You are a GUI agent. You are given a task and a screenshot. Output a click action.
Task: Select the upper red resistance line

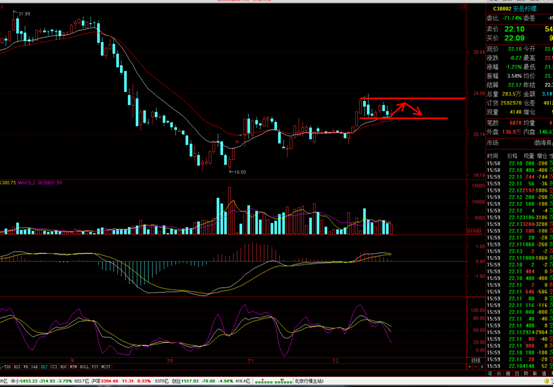pyautogui.click(x=413, y=98)
